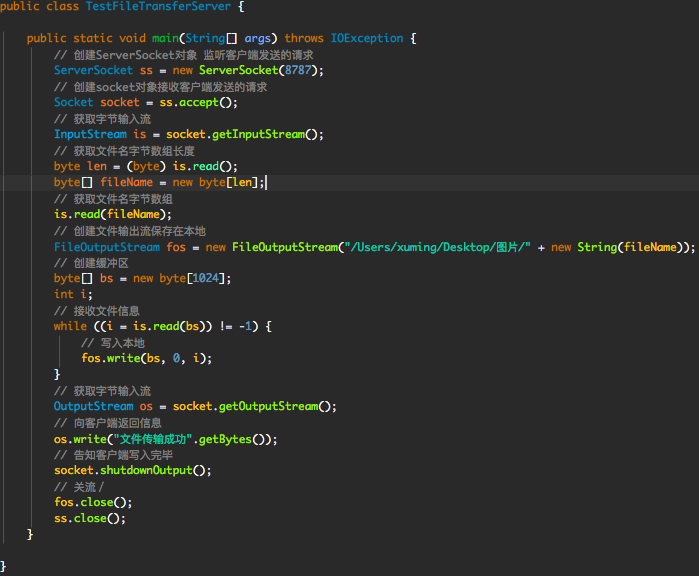The height and width of the screenshot is (576, 699).
Task: Click the 'int i;' declaration
Action: [73, 295]
